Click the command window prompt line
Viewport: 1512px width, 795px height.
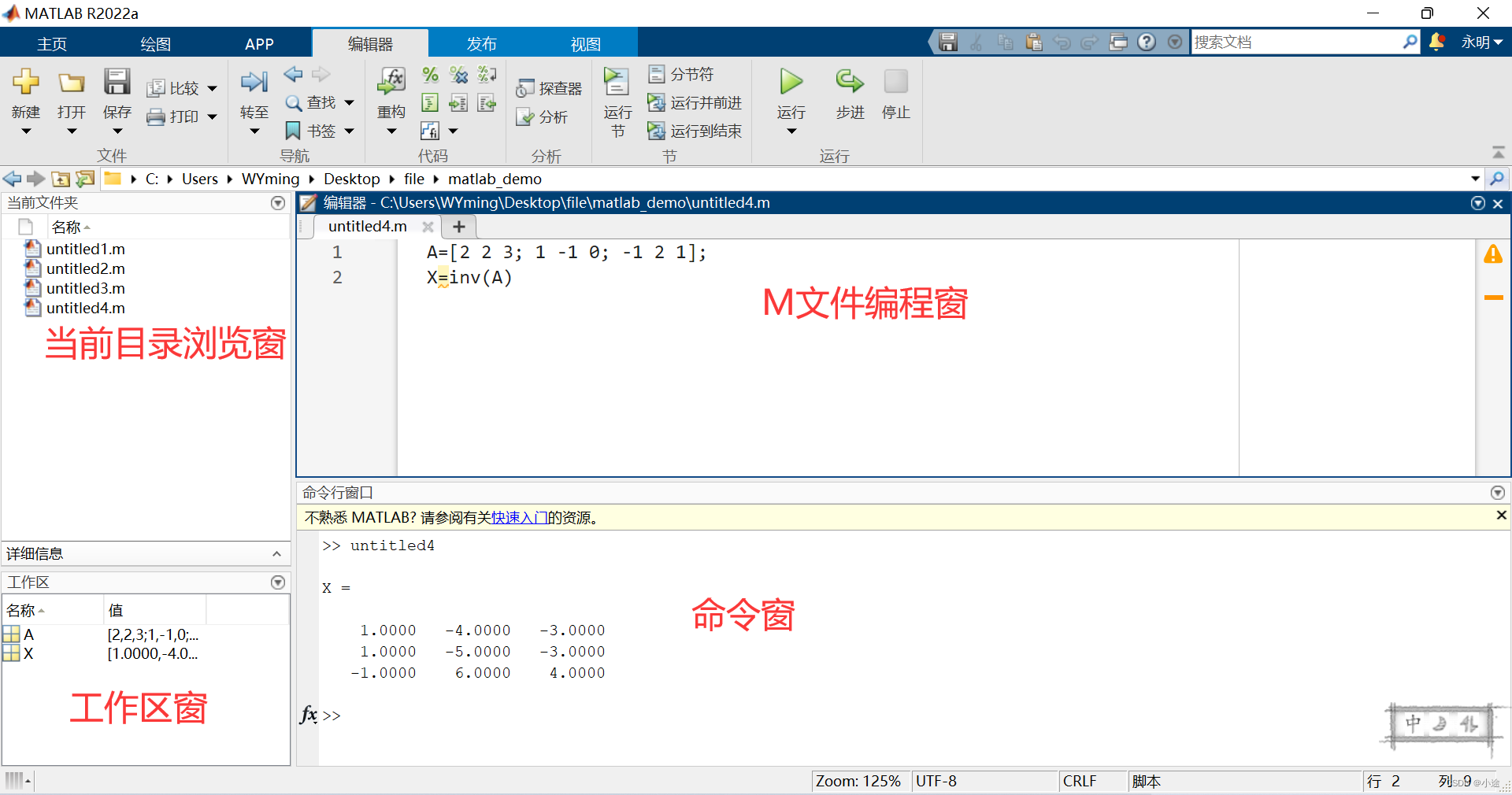[x=913, y=715]
